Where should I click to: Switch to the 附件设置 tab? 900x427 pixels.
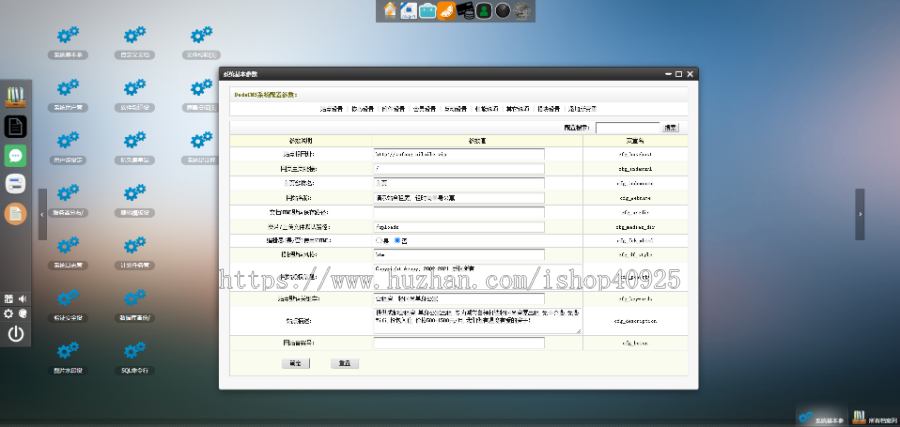coord(393,108)
